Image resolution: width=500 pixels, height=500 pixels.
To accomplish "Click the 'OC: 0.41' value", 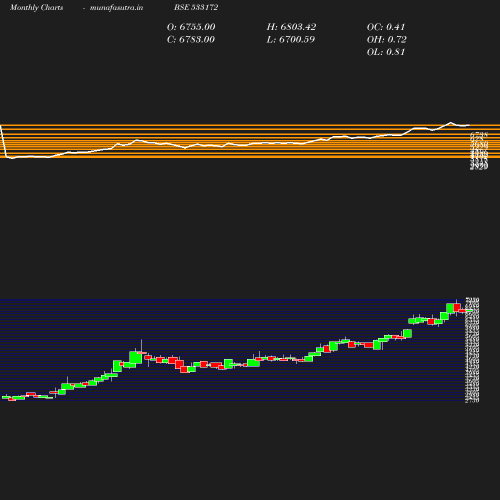I will (x=386, y=27).
